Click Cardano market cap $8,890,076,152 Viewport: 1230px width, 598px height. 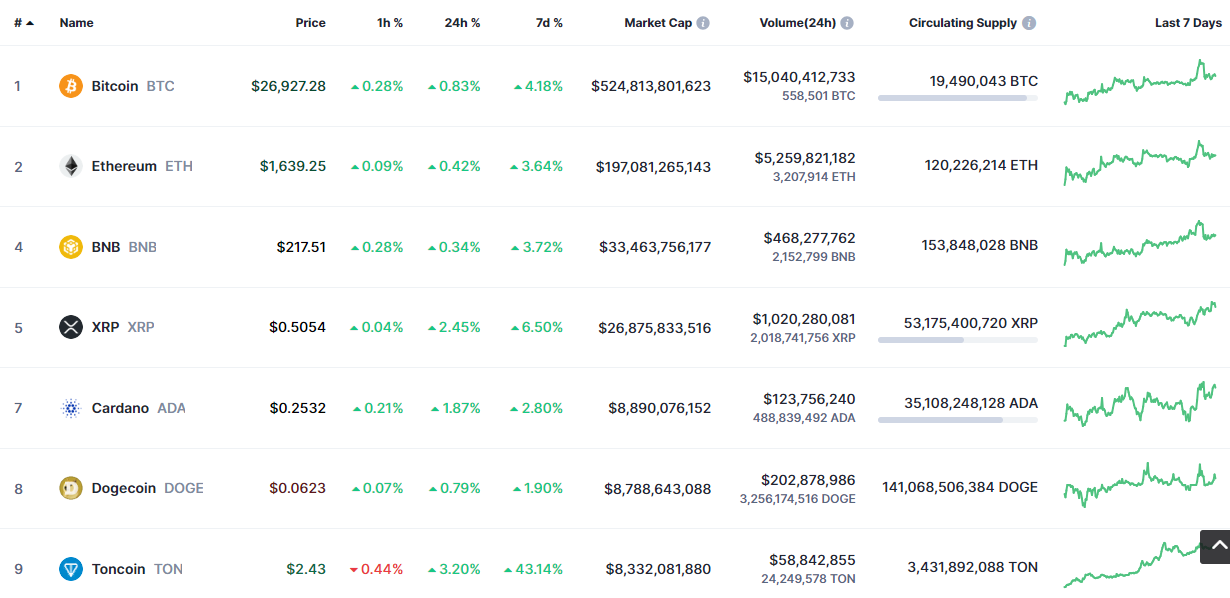(660, 408)
